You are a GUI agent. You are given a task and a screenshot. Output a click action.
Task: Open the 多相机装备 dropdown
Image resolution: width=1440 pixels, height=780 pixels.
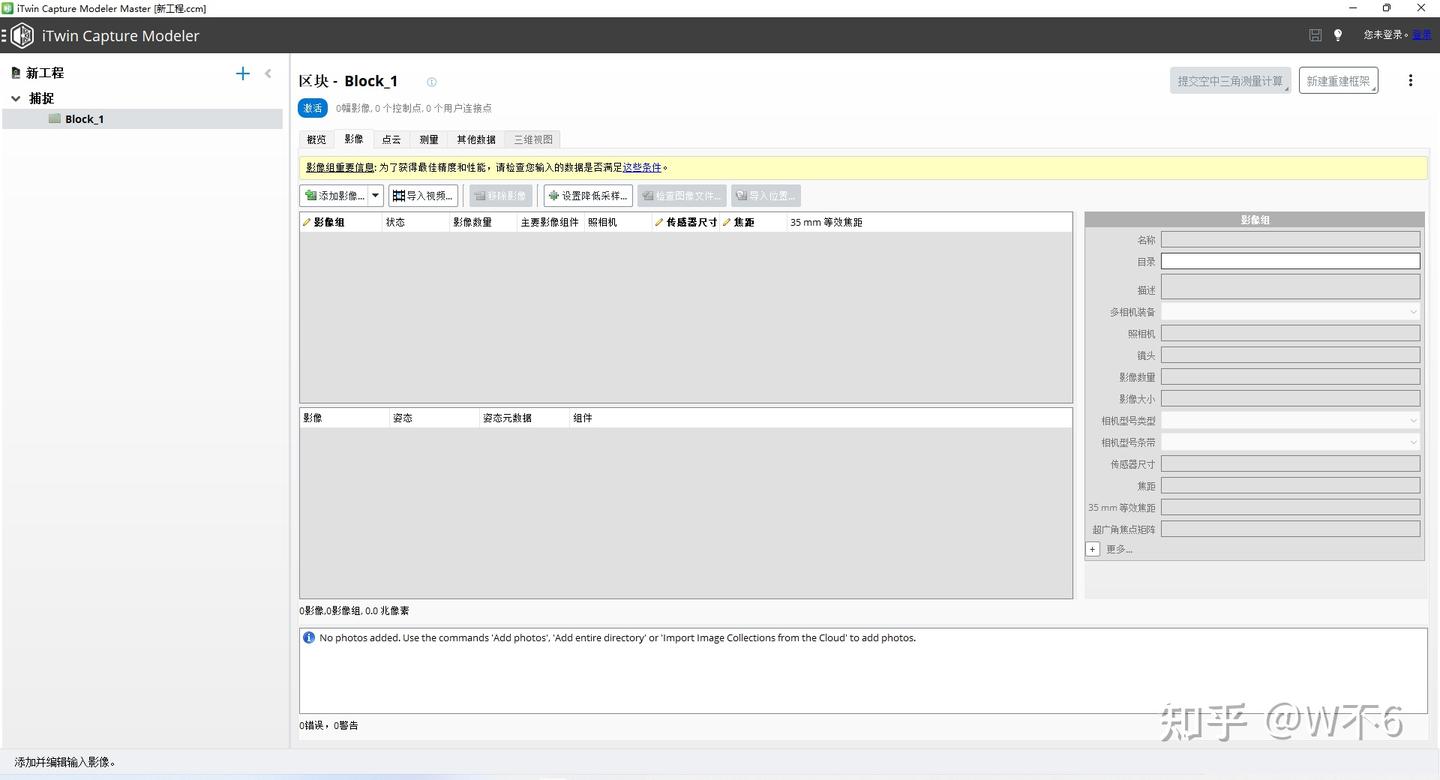pos(1413,311)
